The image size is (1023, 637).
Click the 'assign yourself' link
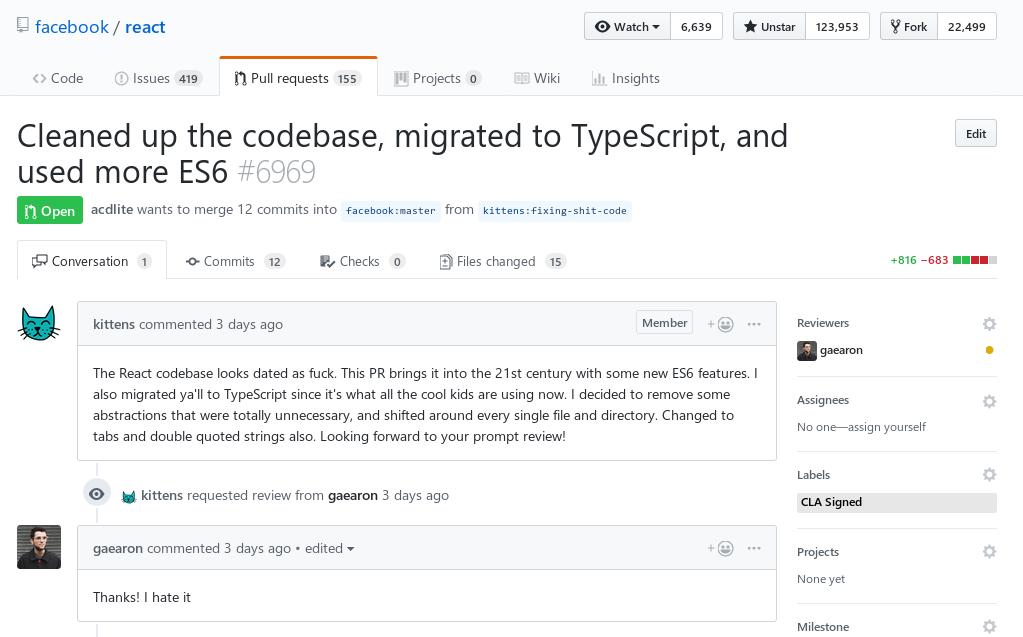(885, 427)
